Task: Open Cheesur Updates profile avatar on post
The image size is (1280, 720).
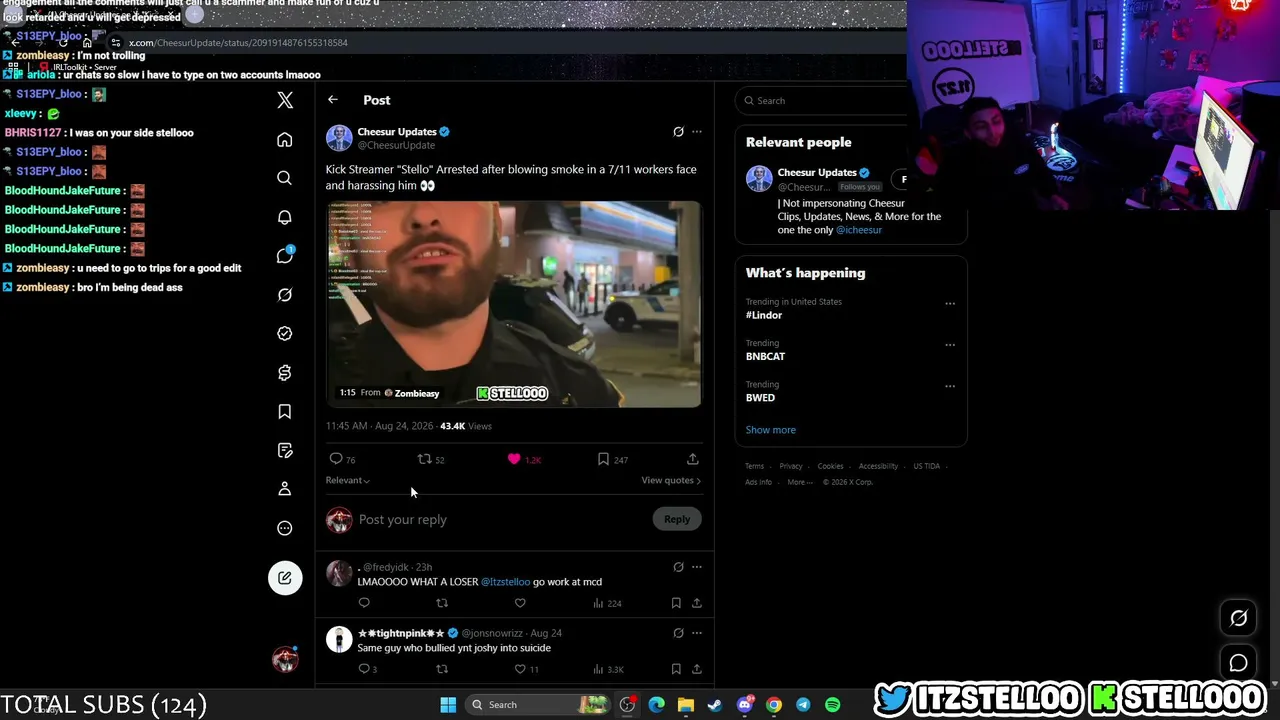Action: tap(339, 138)
